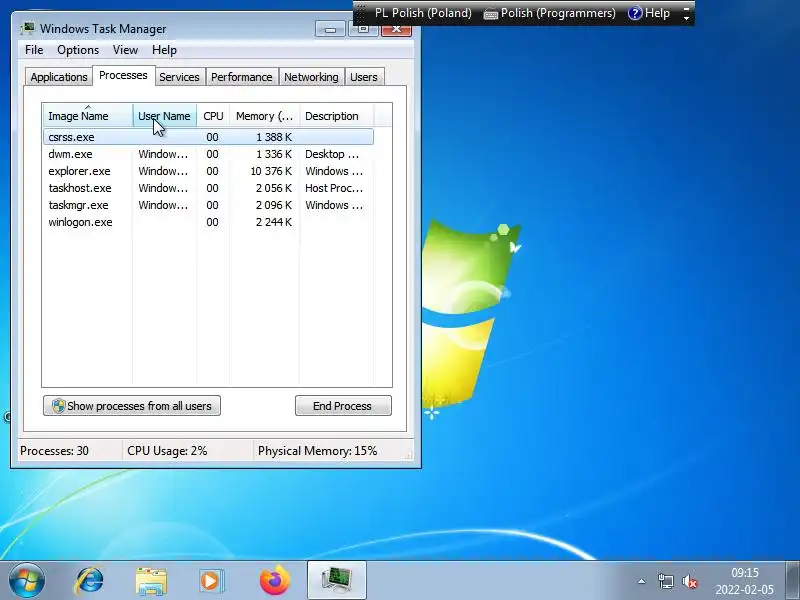Sort by CPU column header
The width and height of the screenshot is (800, 600).
pos(213,116)
